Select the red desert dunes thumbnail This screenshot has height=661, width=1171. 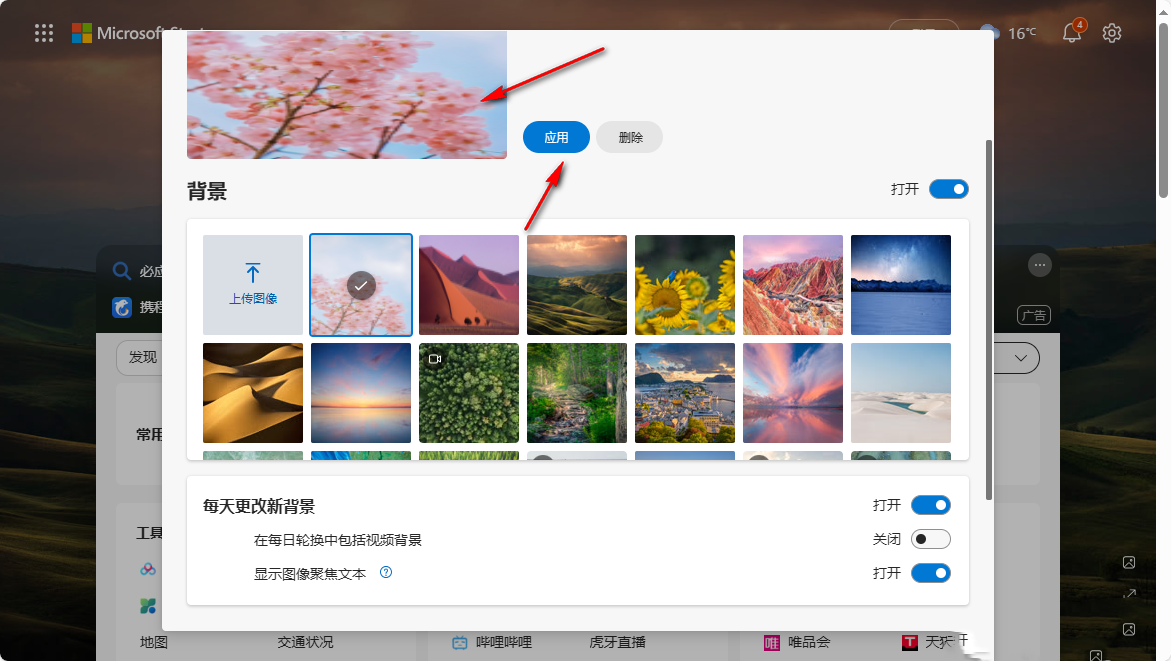(469, 285)
